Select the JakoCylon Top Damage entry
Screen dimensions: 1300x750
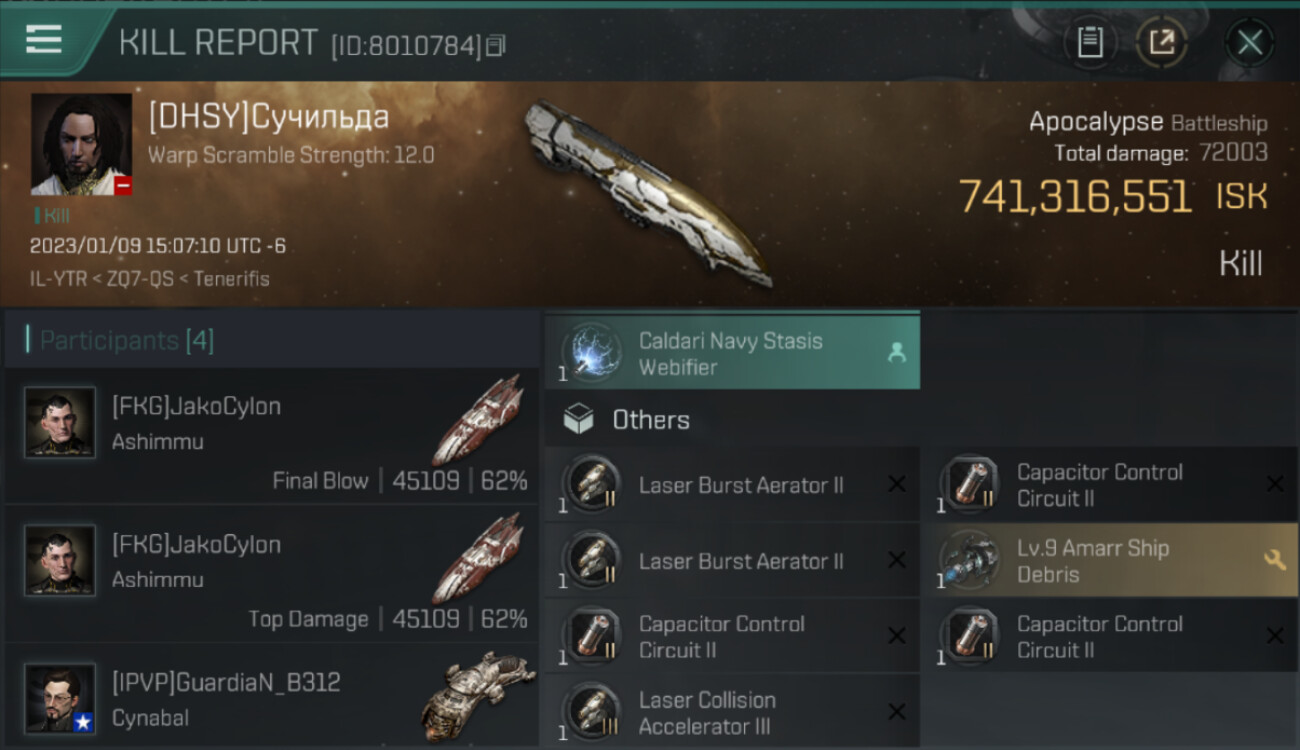point(271,573)
